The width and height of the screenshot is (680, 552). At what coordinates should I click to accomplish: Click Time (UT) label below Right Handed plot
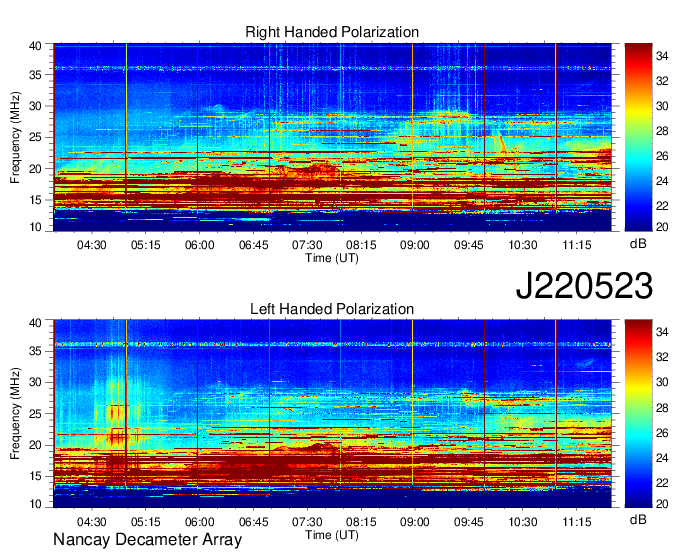tap(332, 258)
